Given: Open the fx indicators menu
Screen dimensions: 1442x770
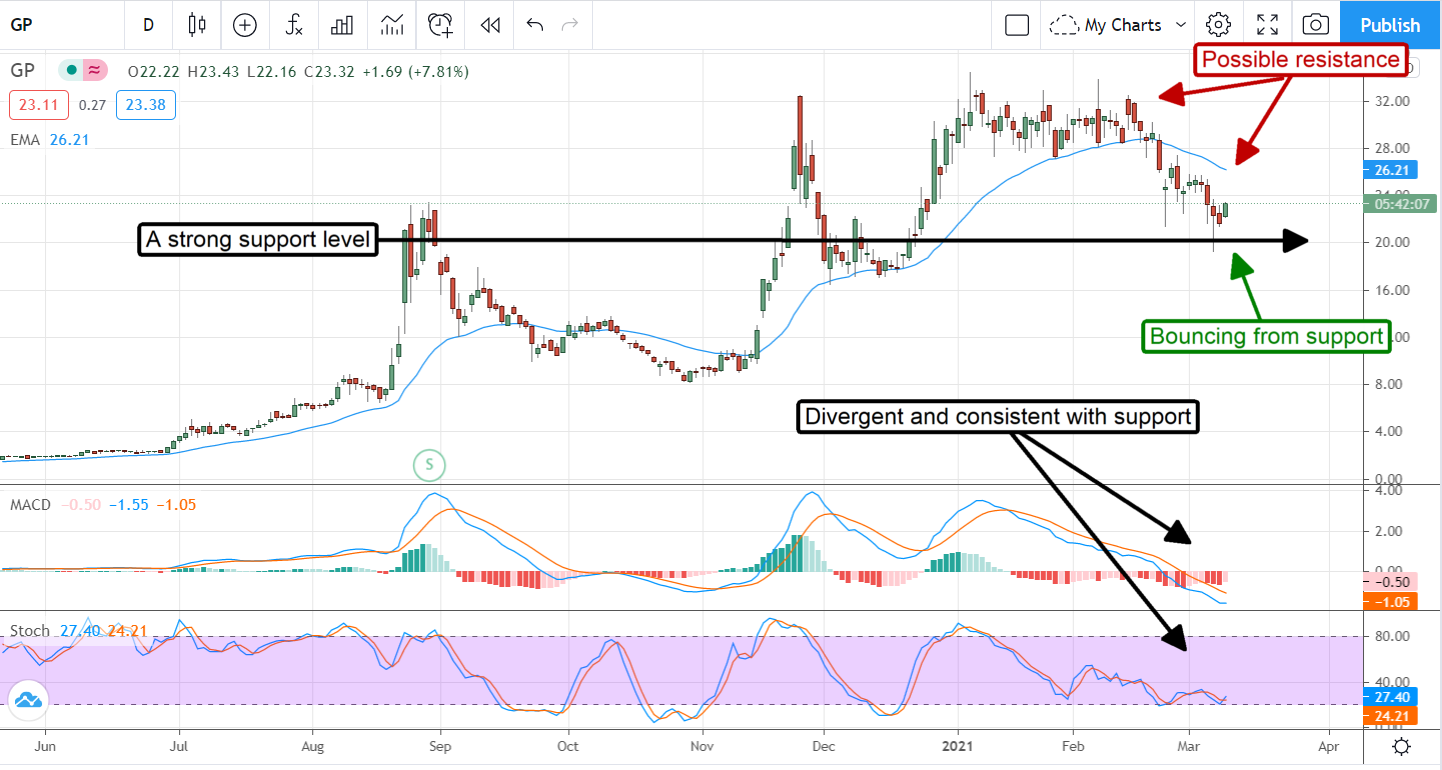Looking at the screenshot, I should click(294, 25).
